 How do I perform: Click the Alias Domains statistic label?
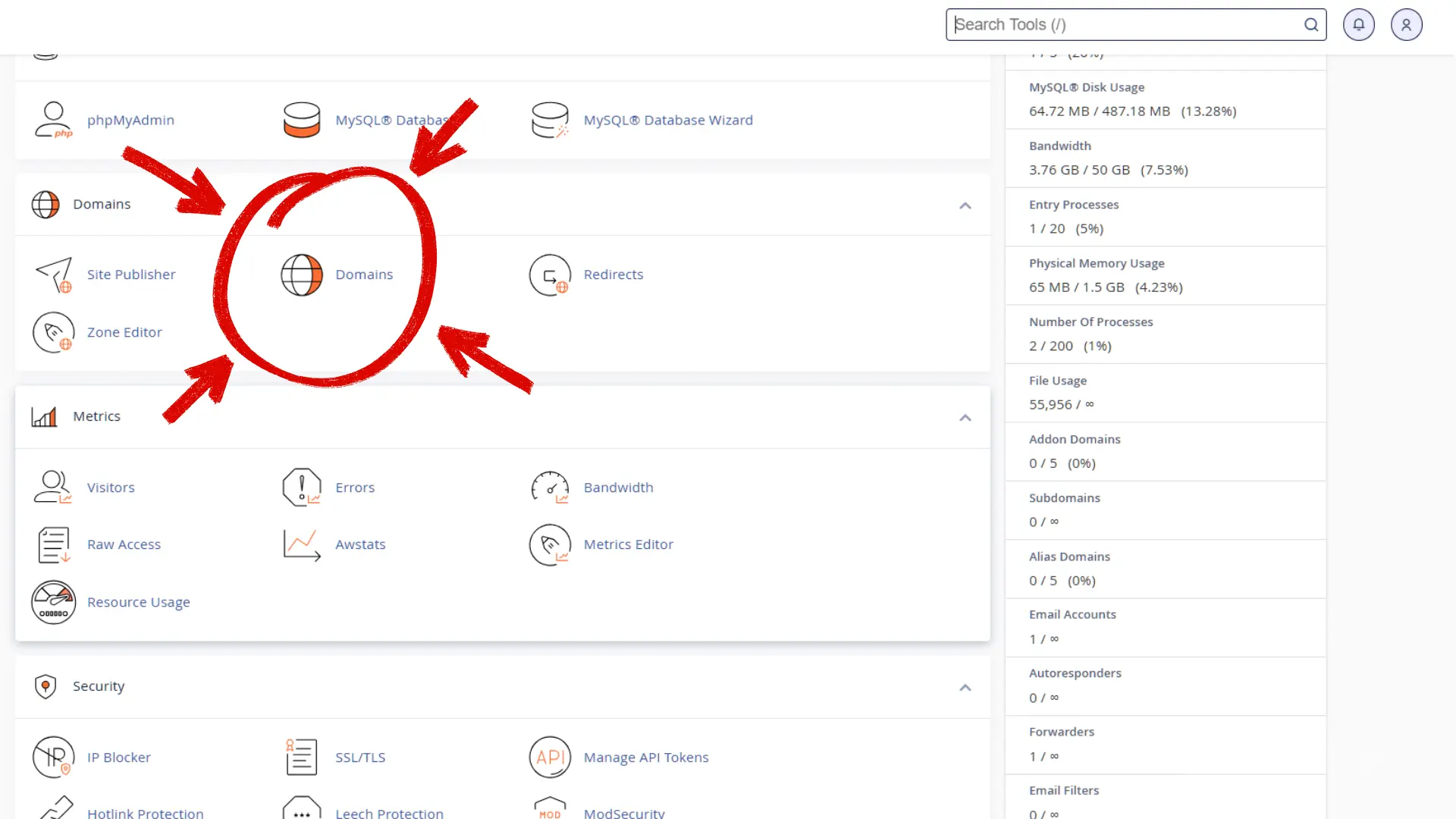(x=1069, y=557)
